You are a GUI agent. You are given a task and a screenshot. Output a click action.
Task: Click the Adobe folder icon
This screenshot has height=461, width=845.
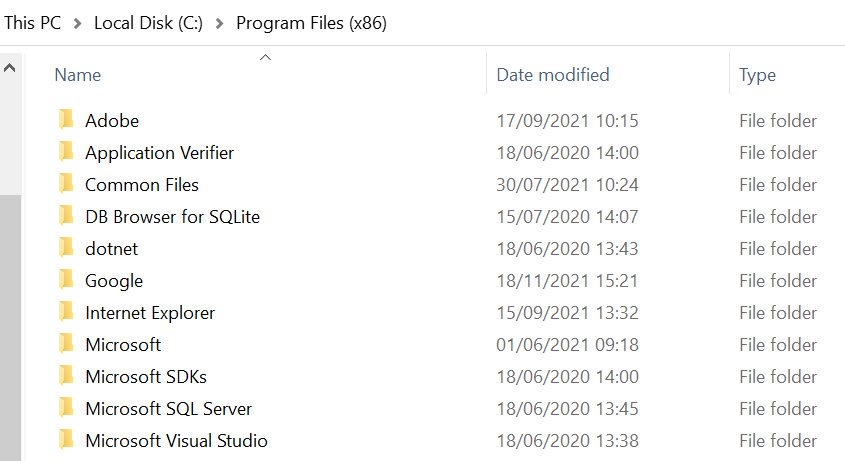66,121
